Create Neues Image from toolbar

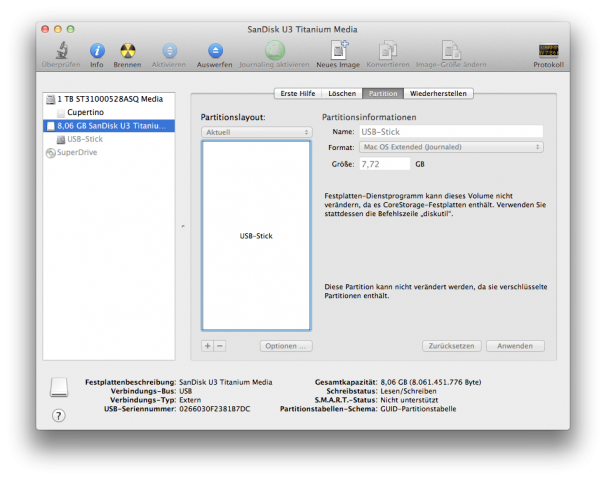click(x=339, y=50)
